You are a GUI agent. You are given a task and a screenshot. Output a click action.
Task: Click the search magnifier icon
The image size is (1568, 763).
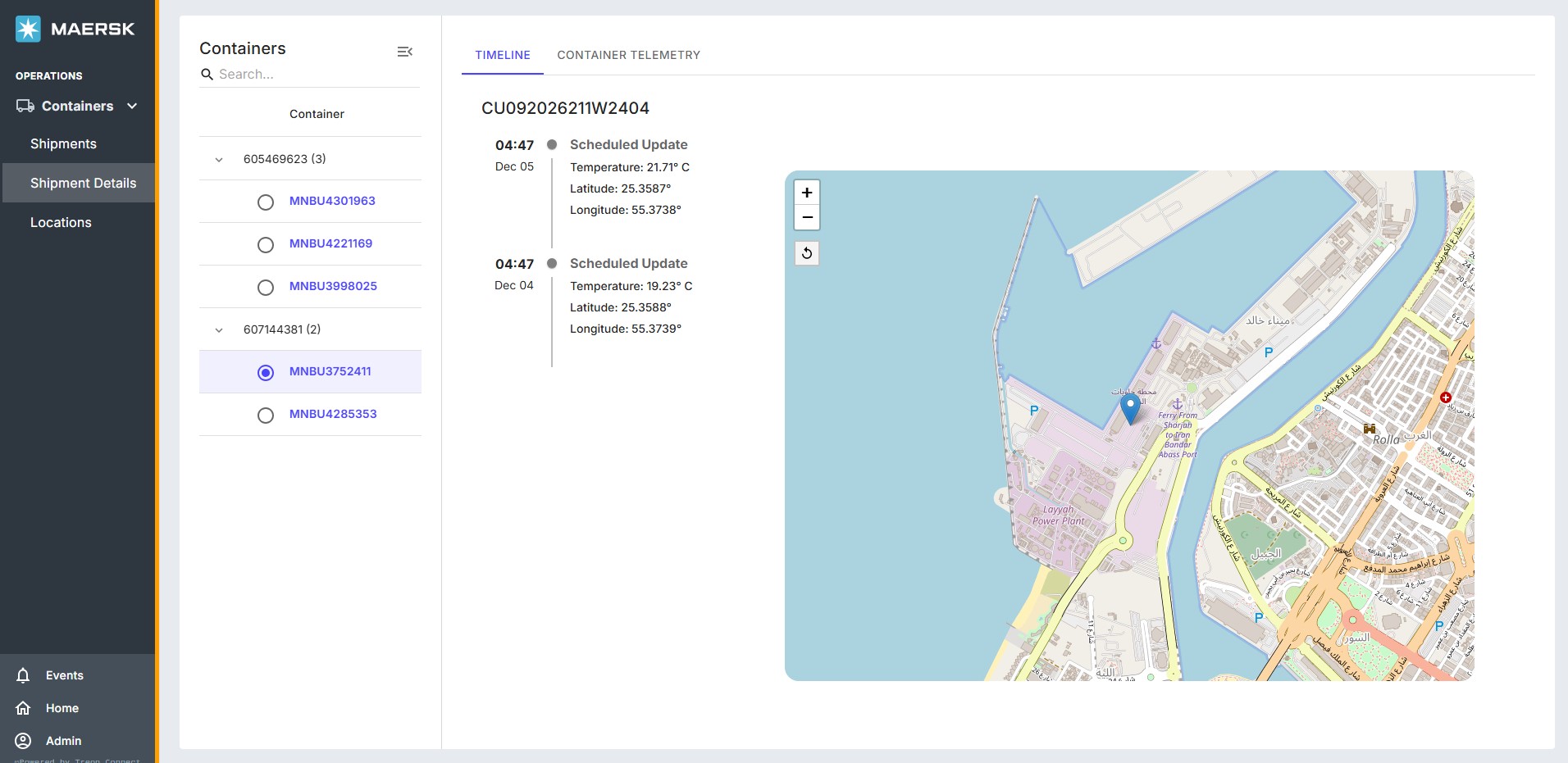tap(207, 74)
